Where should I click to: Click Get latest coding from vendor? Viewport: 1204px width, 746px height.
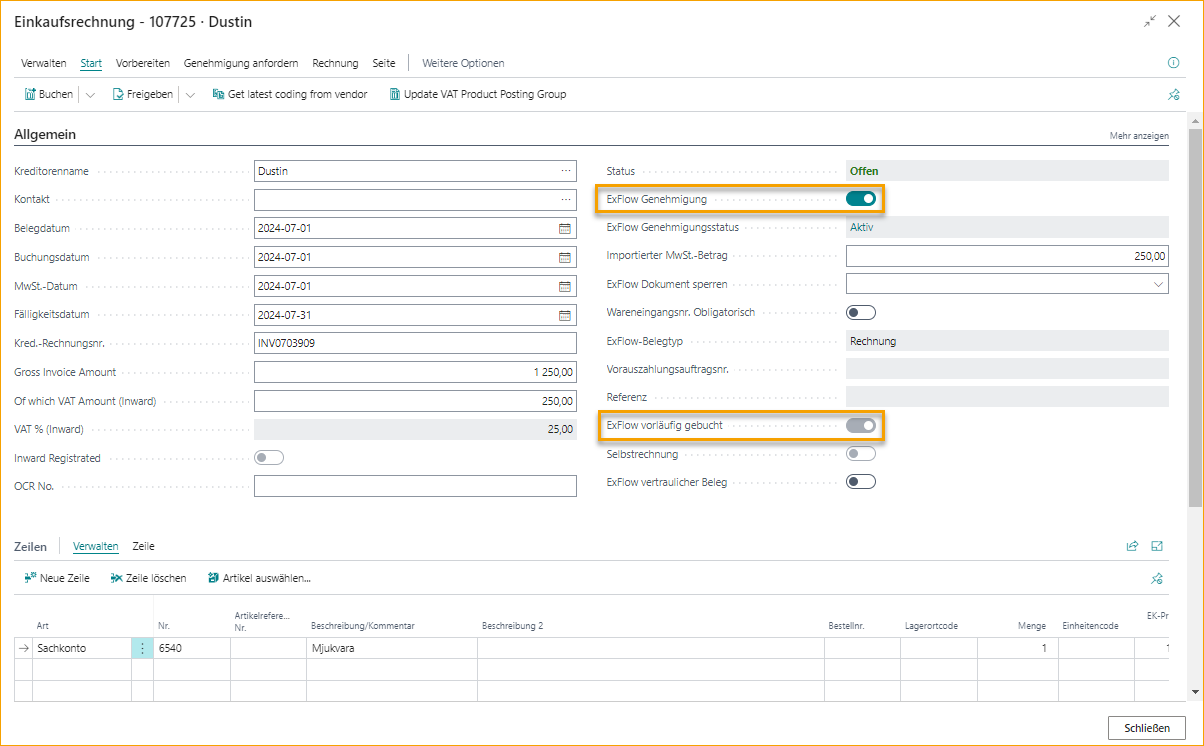(x=290, y=95)
